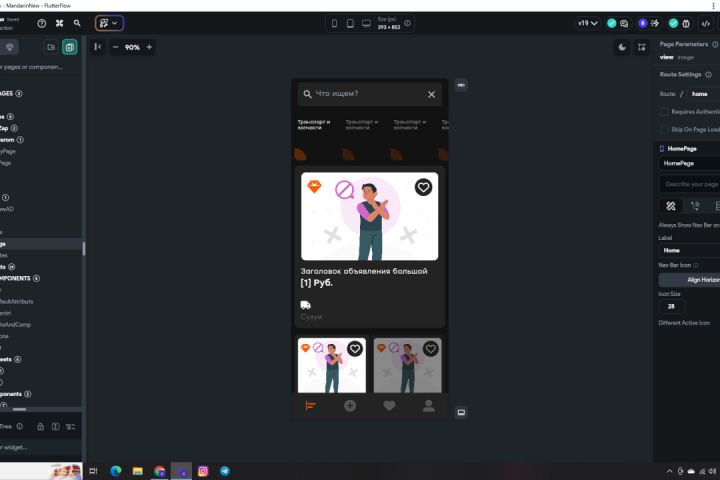Viewport: 720px width, 480px height.
Task: Click the search icon in app preview
Action: [x=307, y=94]
